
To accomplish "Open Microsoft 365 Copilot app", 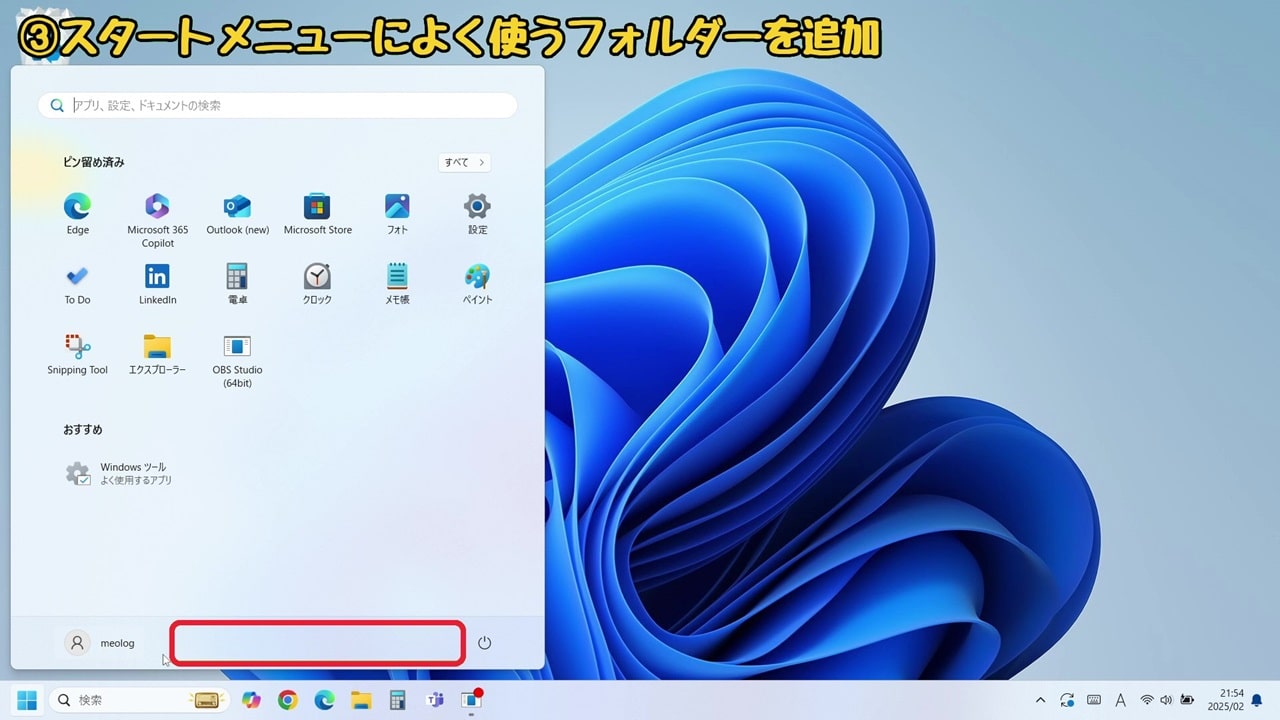I will [x=157, y=220].
